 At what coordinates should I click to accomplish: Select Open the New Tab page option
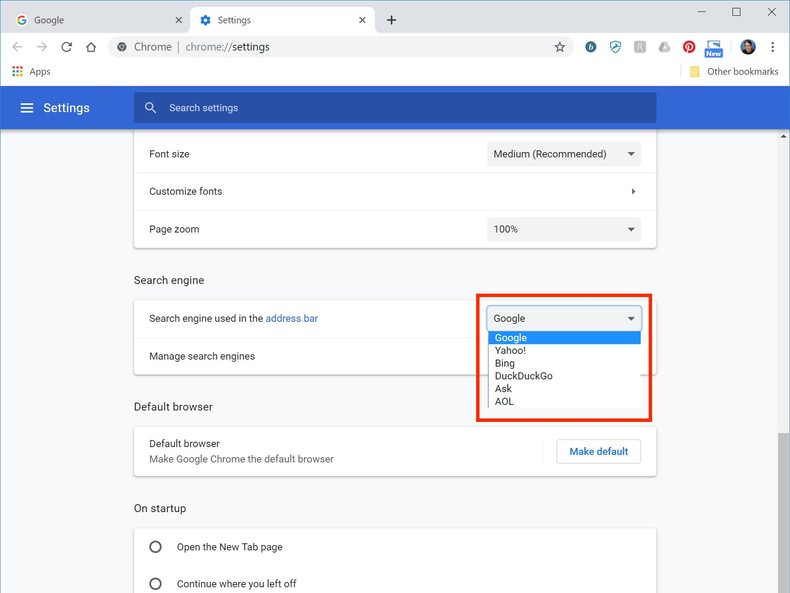pos(155,547)
